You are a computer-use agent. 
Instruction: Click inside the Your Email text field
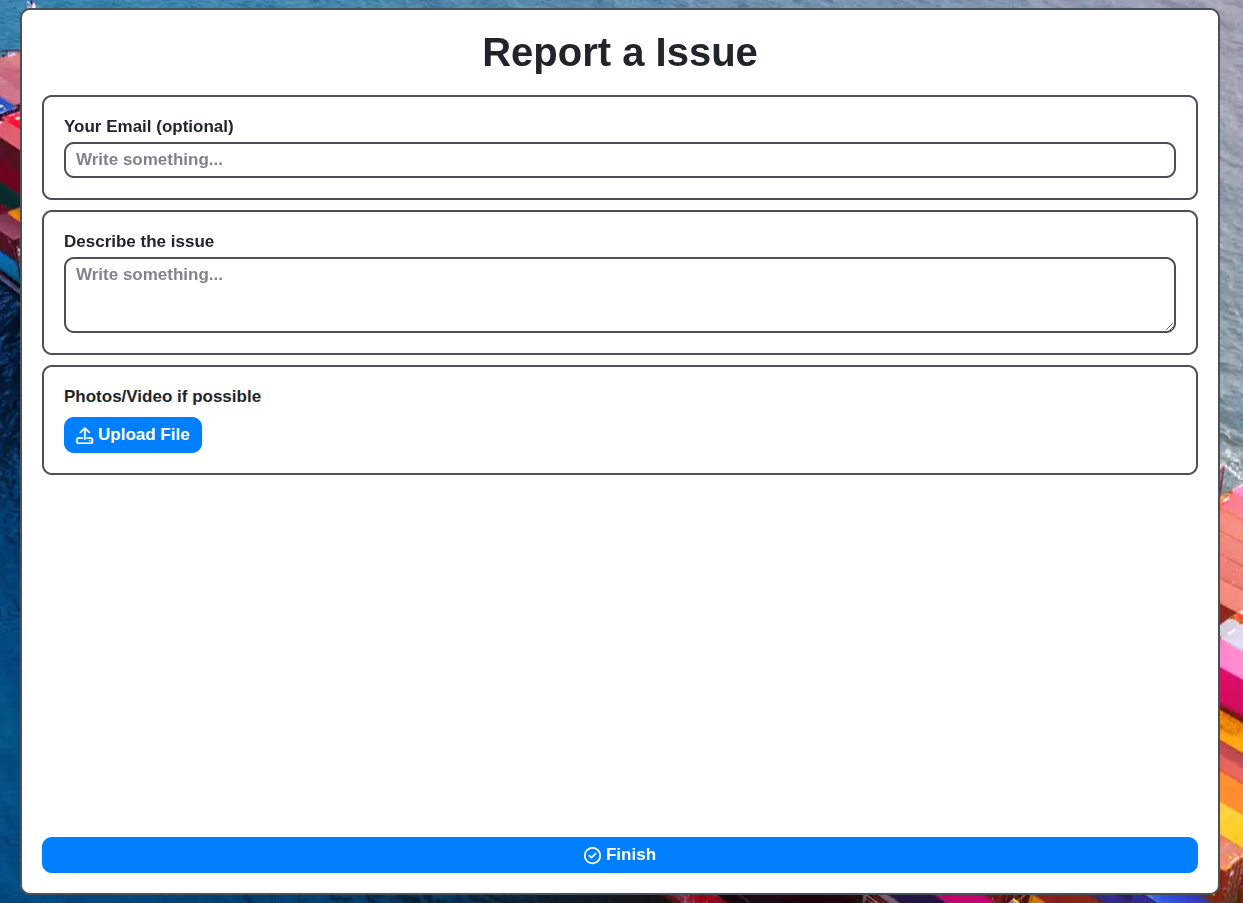coord(619,159)
